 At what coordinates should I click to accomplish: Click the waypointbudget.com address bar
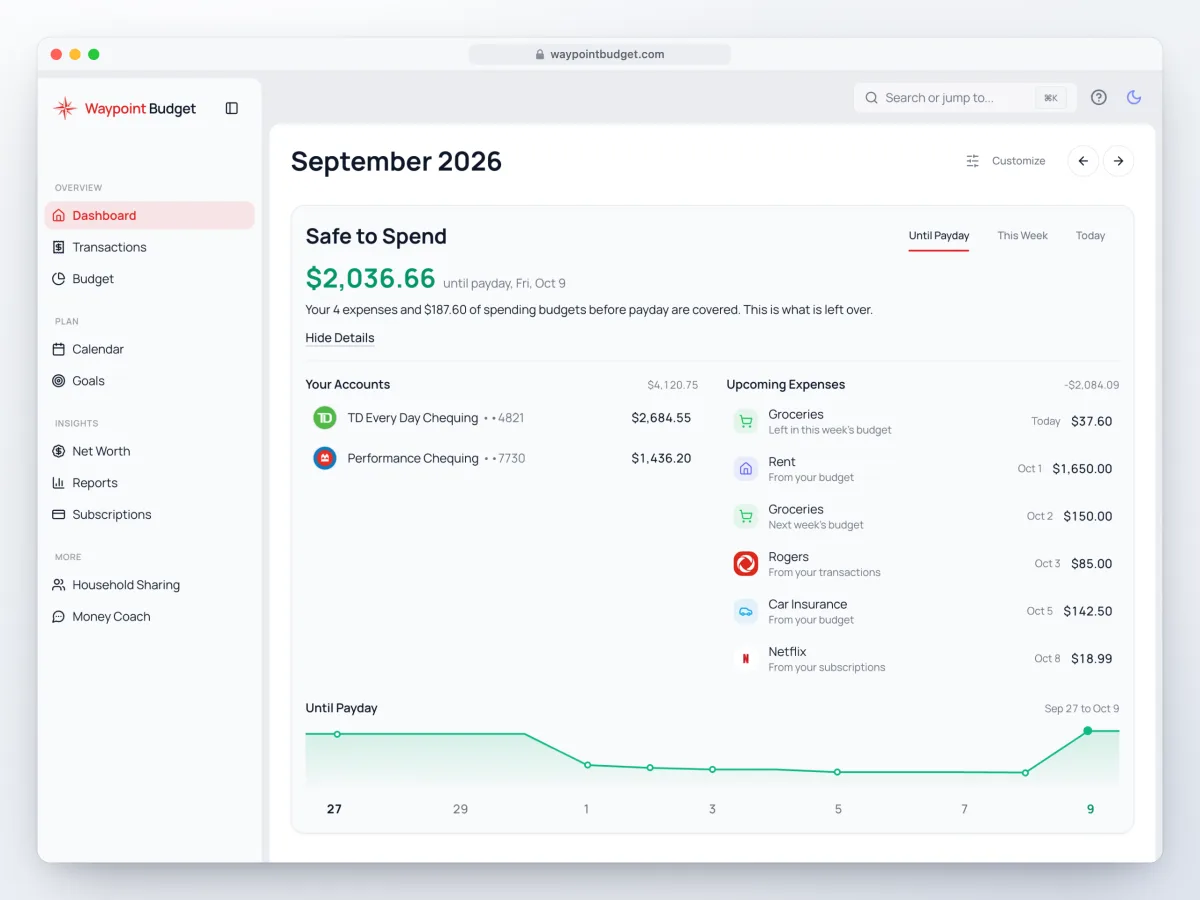click(x=600, y=55)
